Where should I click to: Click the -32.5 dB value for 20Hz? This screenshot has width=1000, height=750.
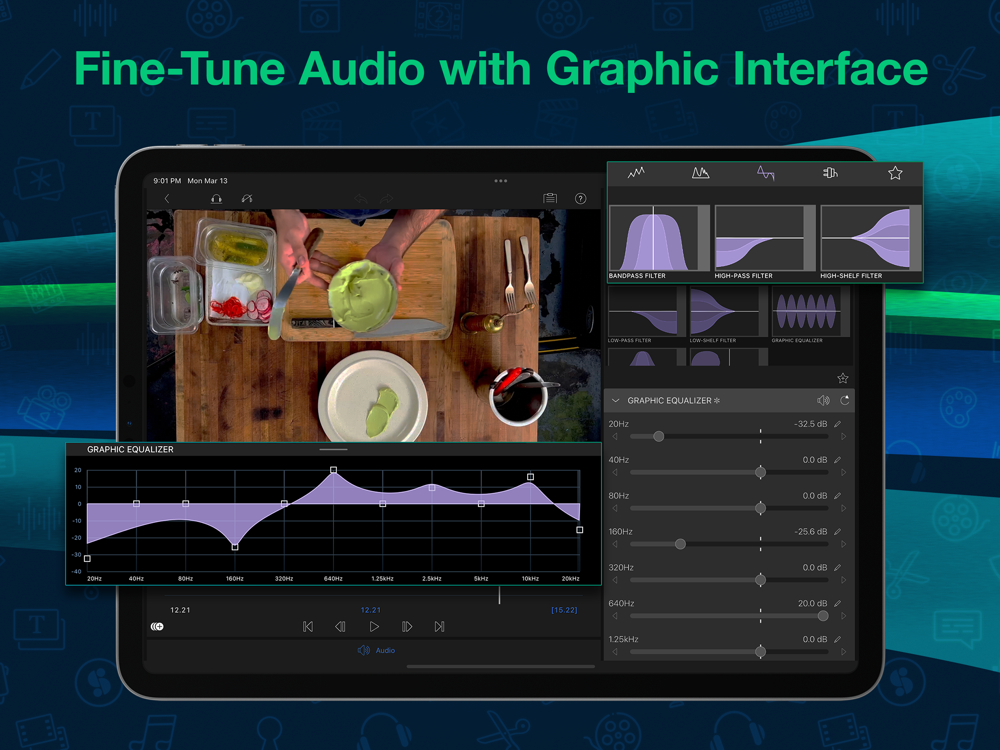811,424
